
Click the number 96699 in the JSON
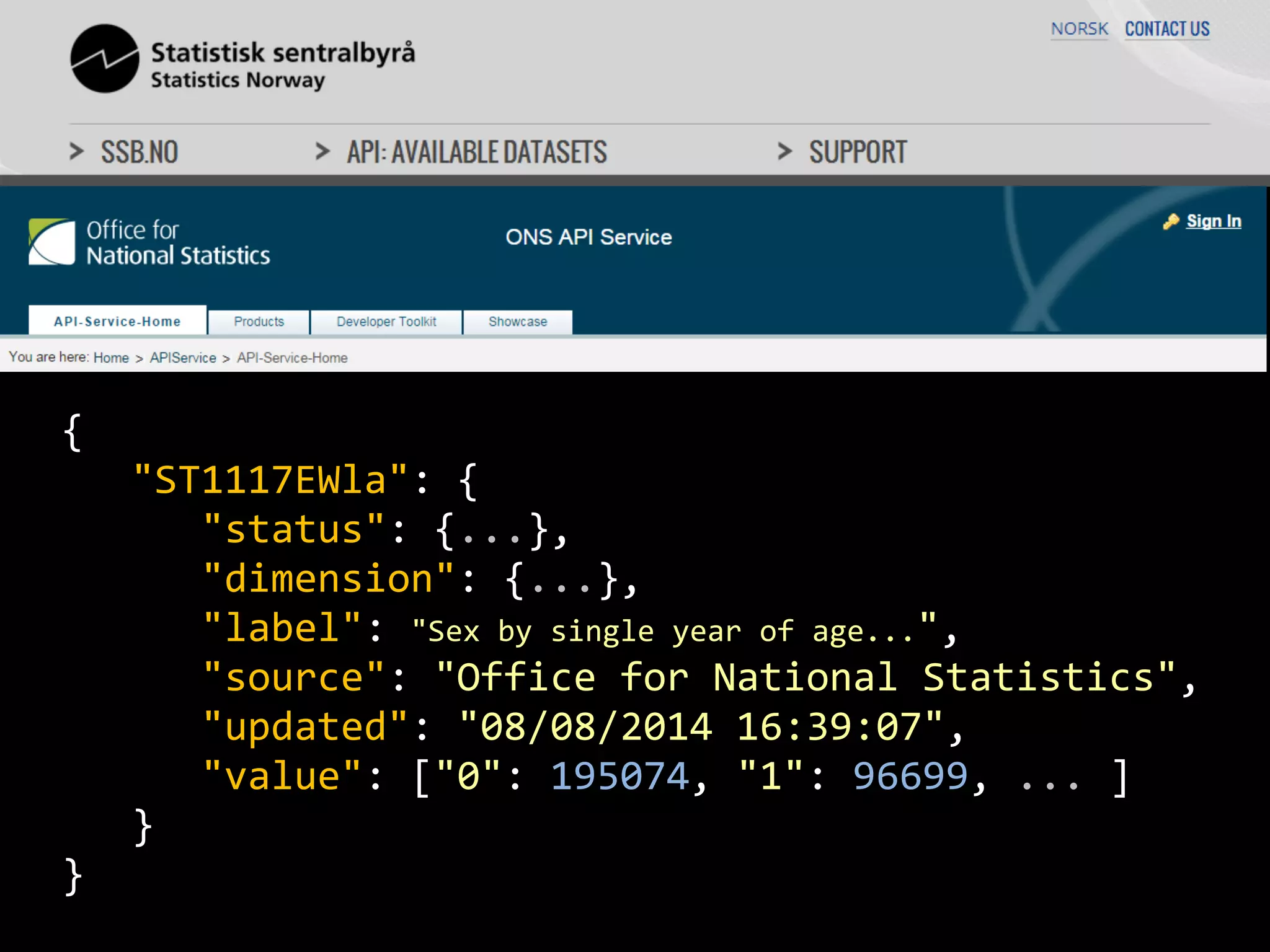910,776
